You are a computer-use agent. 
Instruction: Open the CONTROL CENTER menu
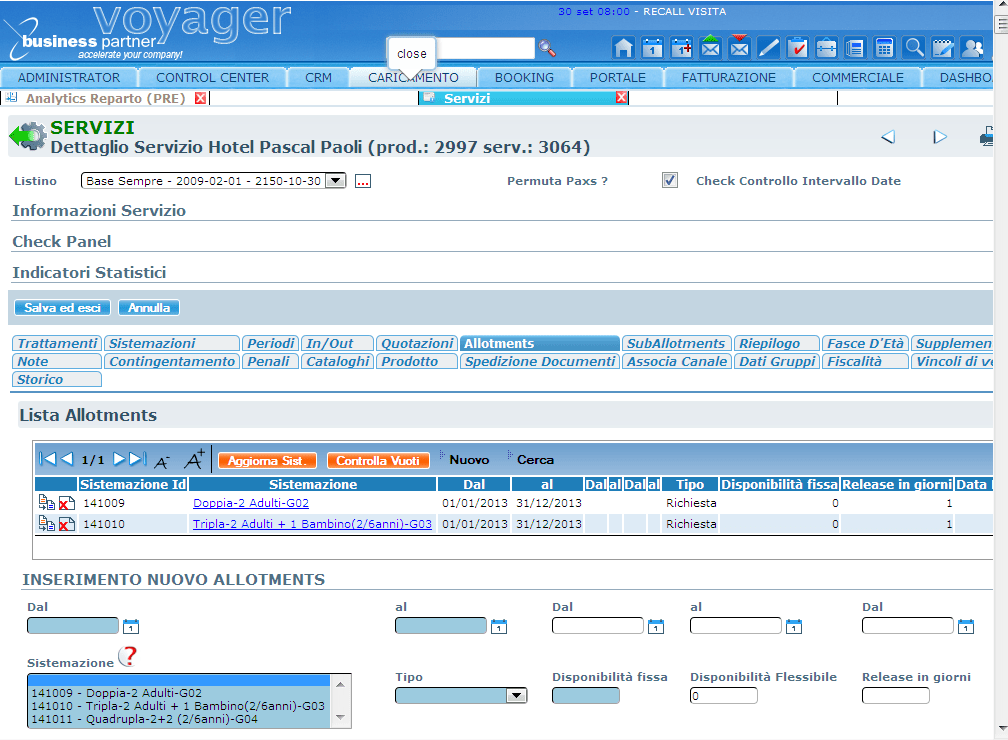(x=212, y=78)
